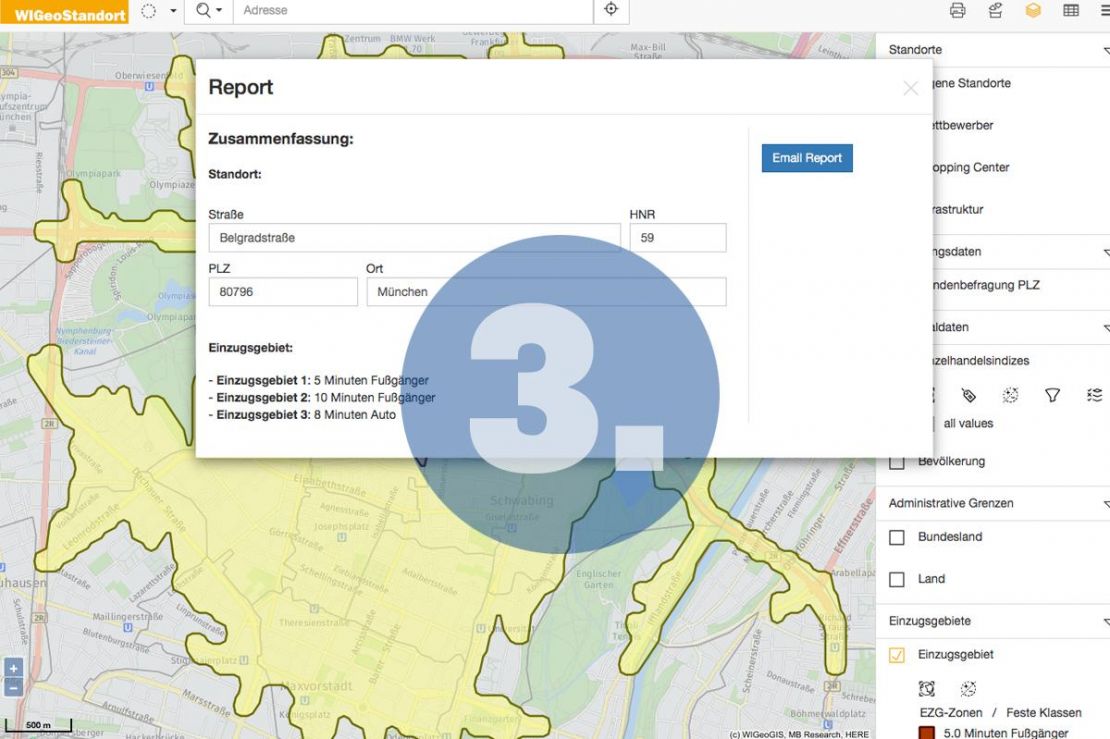Click the 'Einzugsgebiet 1: 5 Minuten Fußgänger' line
The height and width of the screenshot is (739, 1110).
[x=319, y=380]
